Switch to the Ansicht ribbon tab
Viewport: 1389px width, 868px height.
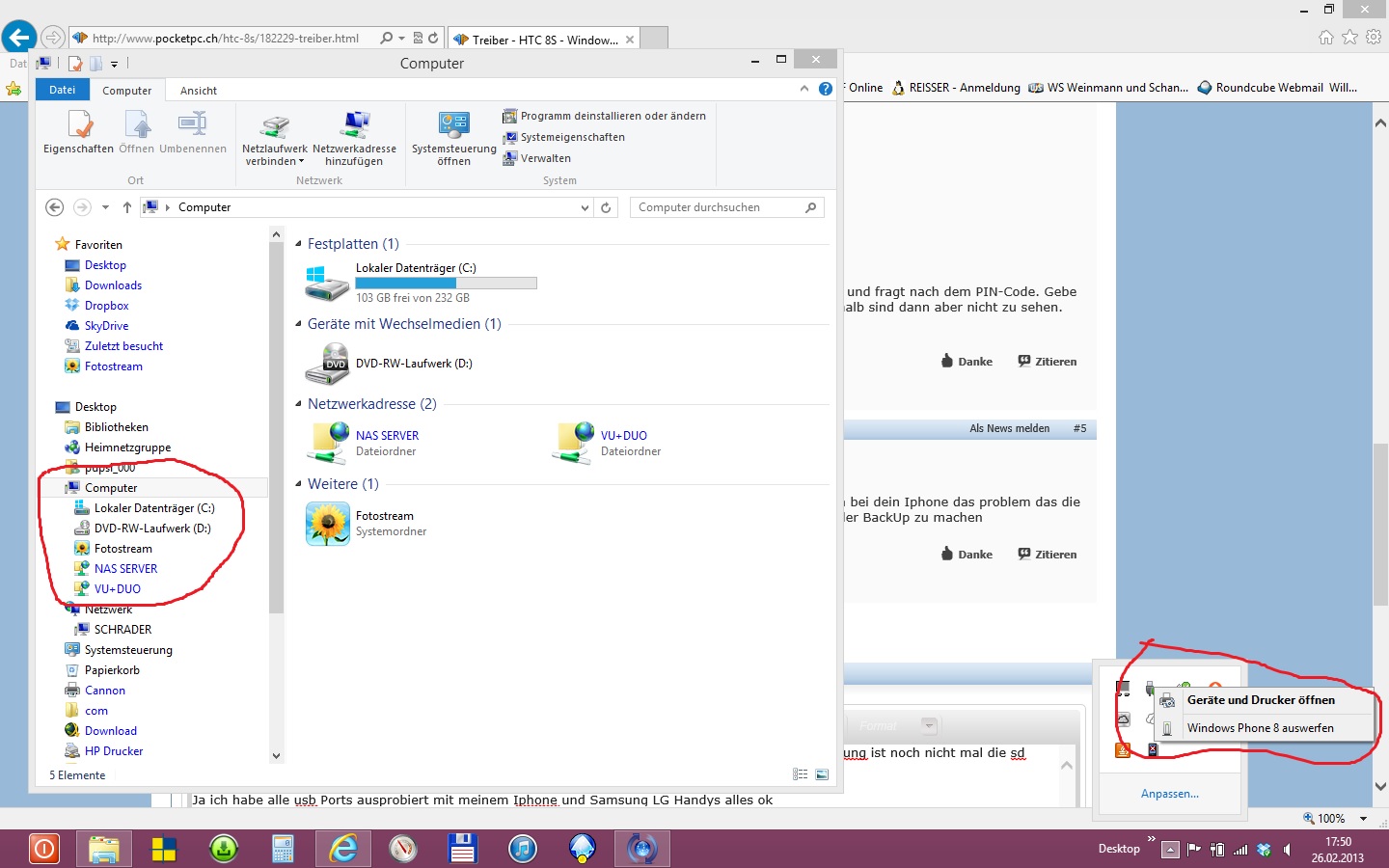tap(199, 91)
